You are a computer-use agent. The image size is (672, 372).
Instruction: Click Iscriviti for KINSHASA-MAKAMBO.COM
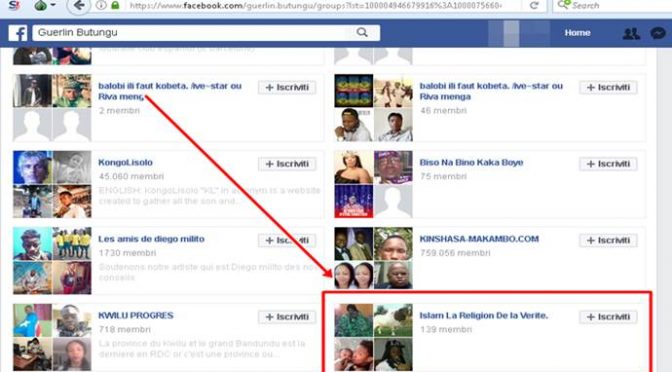[x=609, y=240]
